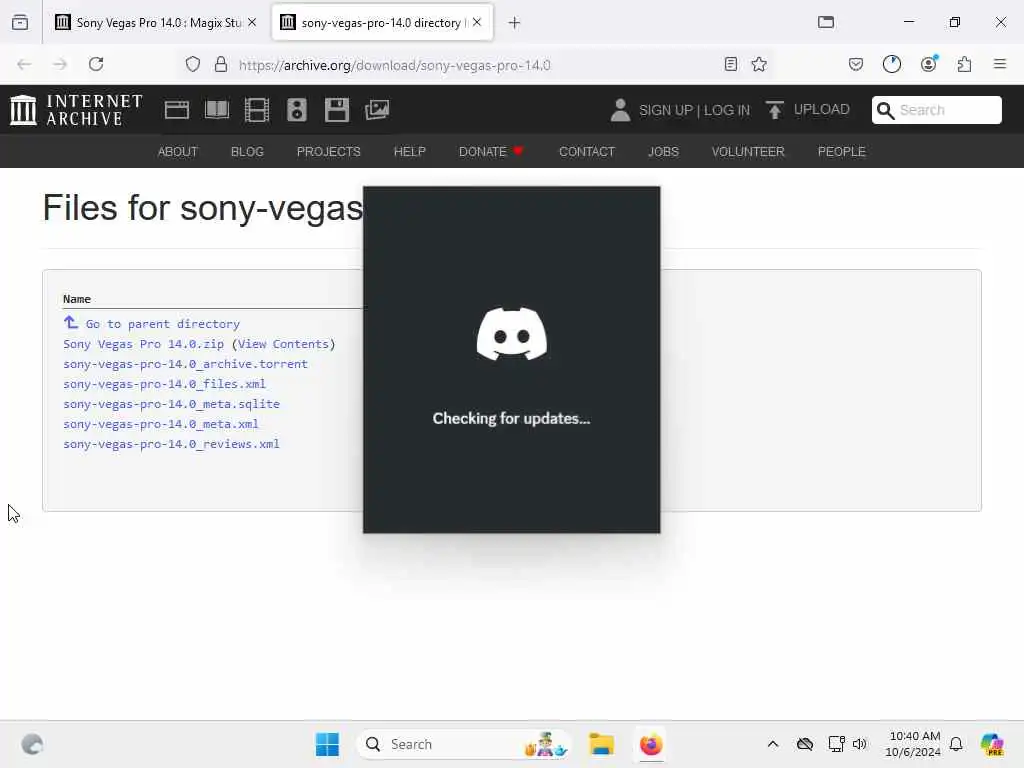Viewport: 1024px width, 768px height.
Task: Click the magnifier icon in archive search
Action: click(885, 110)
